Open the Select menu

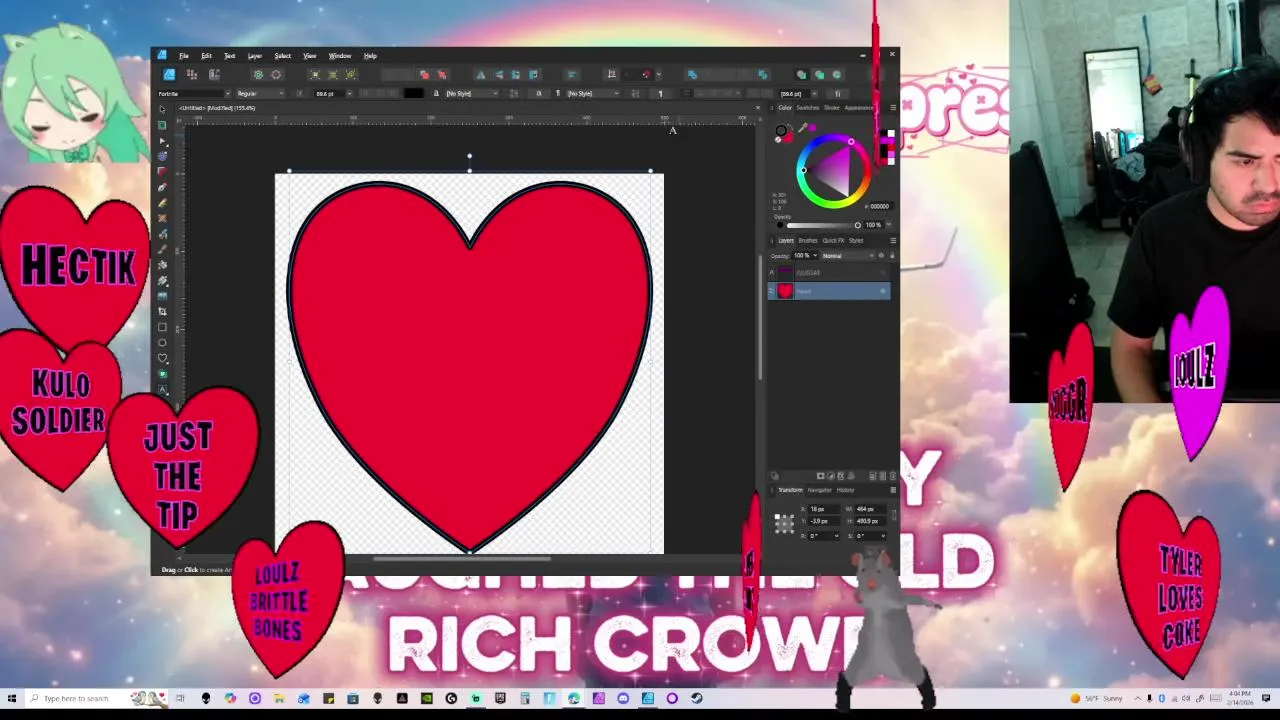coord(283,56)
